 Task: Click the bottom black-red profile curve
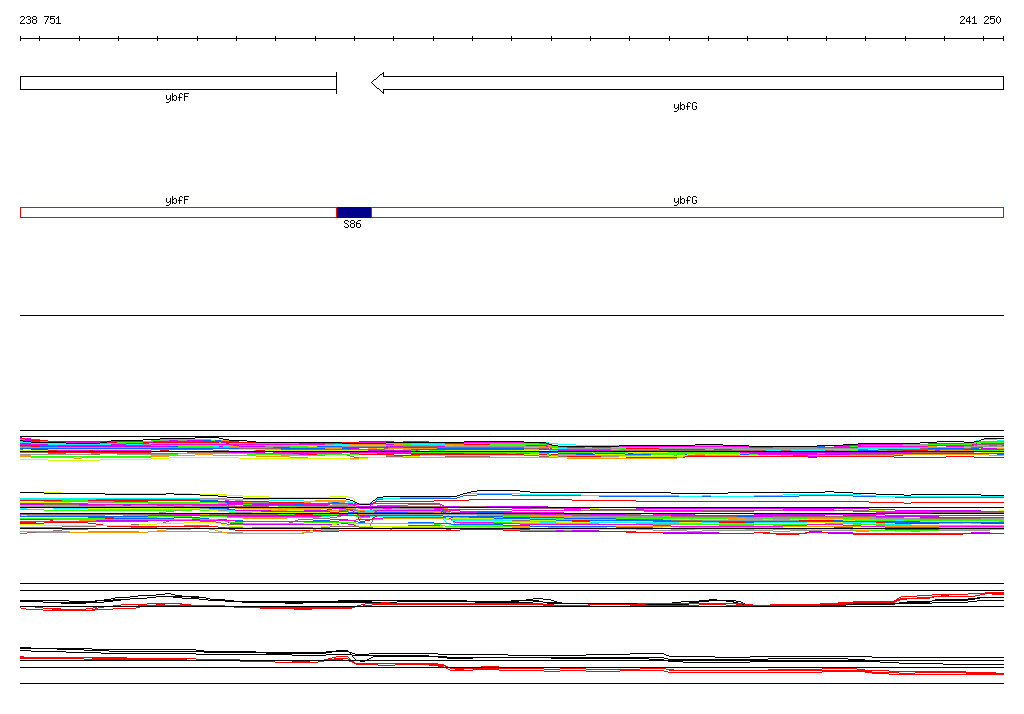(x=512, y=662)
